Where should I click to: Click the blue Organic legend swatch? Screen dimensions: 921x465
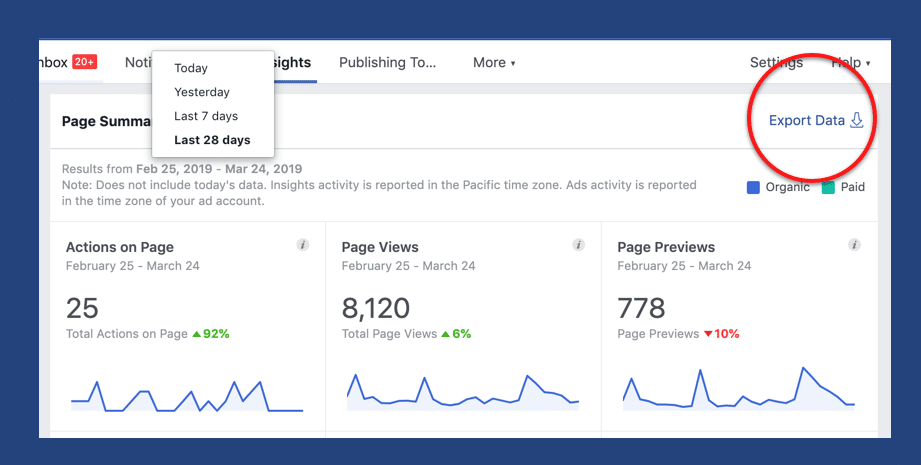(753, 187)
